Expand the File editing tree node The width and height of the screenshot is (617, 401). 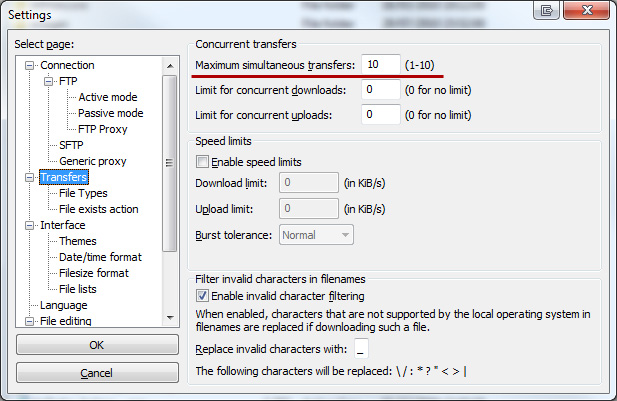point(30,322)
